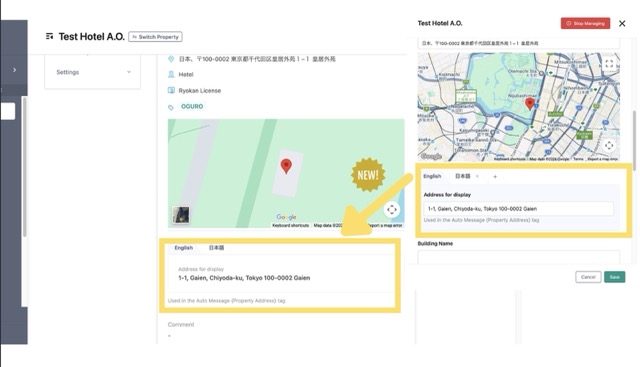Screen dimensions: 640x367
Task: Select 日本語 tab in side panel
Action: pos(462,176)
